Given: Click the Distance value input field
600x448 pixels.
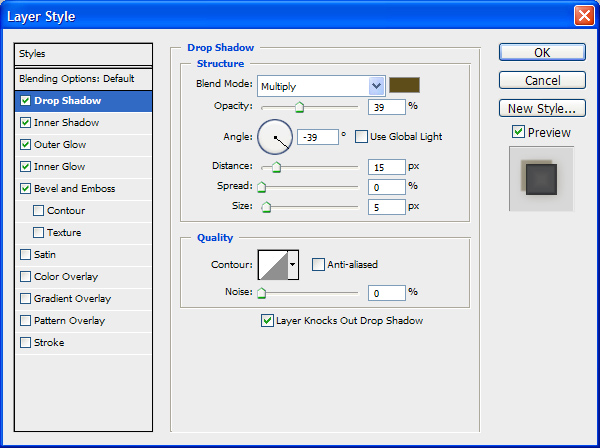Looking at the screenshot, I should pyautogui.click(x=386, y=167).
